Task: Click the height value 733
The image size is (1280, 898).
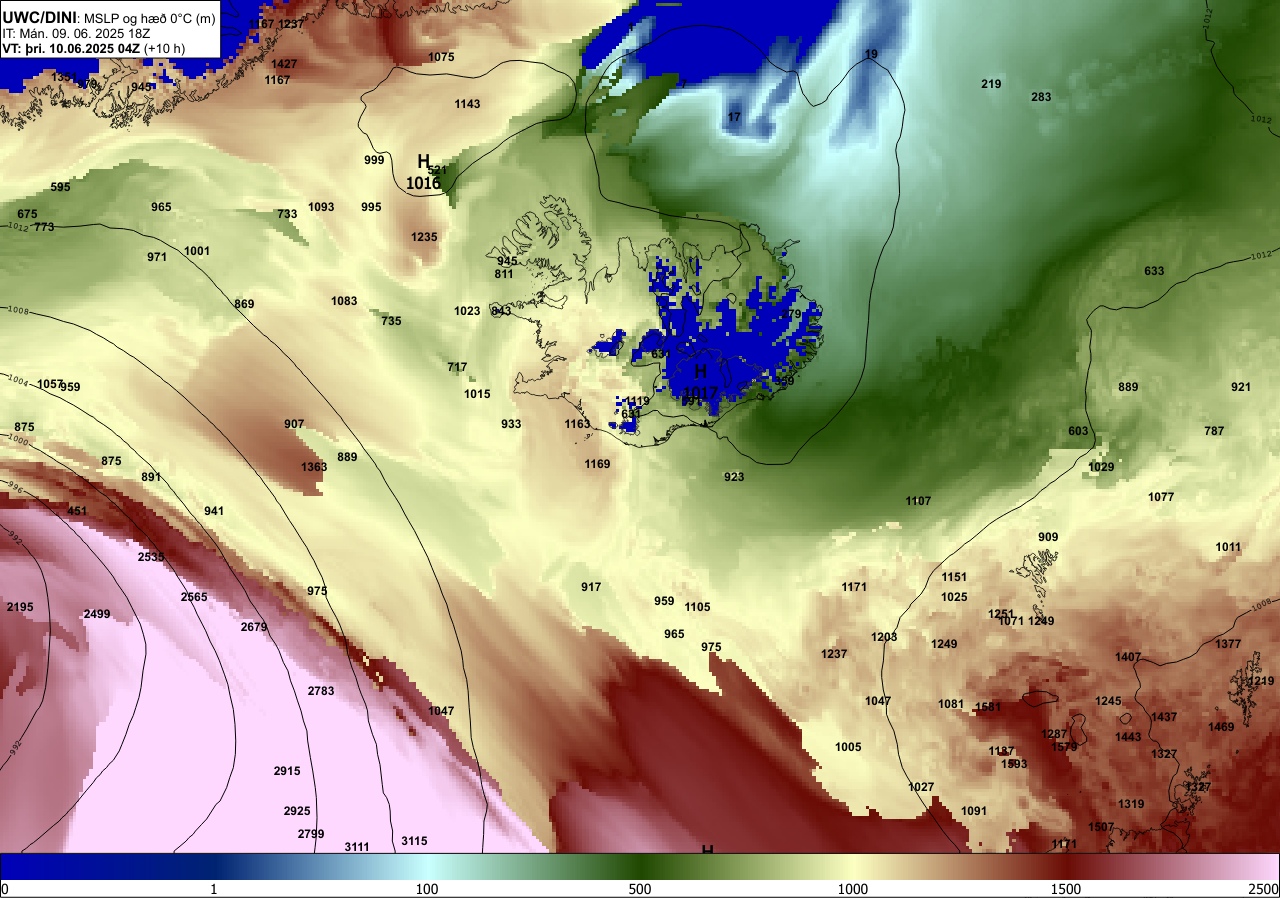Action: pos(287,214)
